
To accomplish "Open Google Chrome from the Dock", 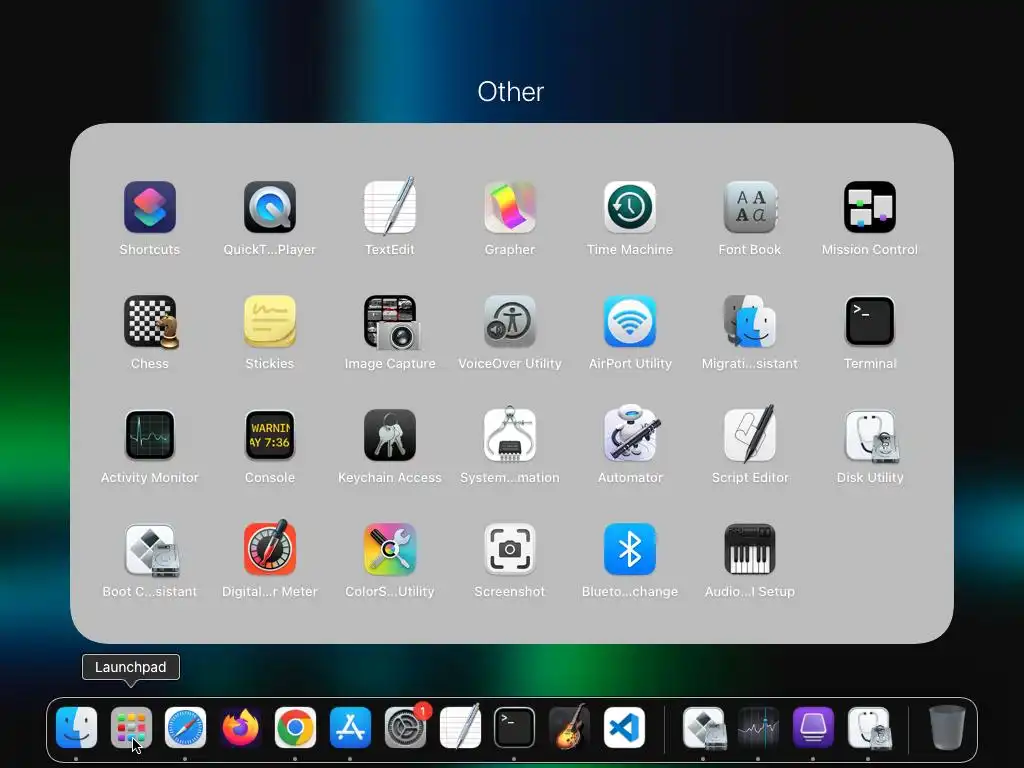I will click(x=295, y=728).
